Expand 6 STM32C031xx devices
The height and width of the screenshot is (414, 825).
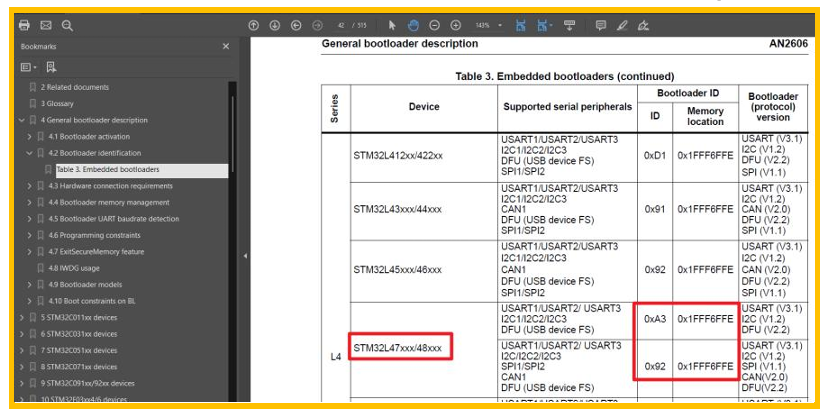coord(22,334)
